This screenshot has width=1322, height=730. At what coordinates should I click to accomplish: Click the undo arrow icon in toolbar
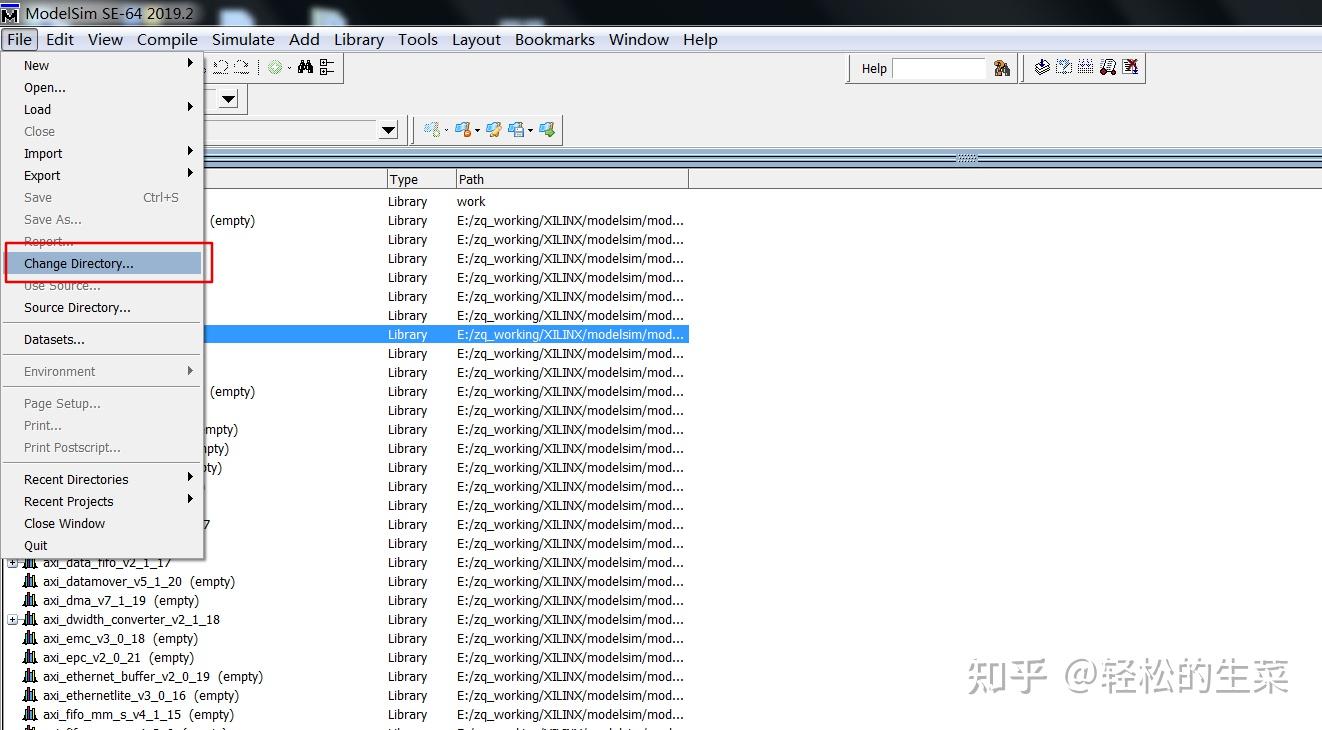[x=221, y=67]
